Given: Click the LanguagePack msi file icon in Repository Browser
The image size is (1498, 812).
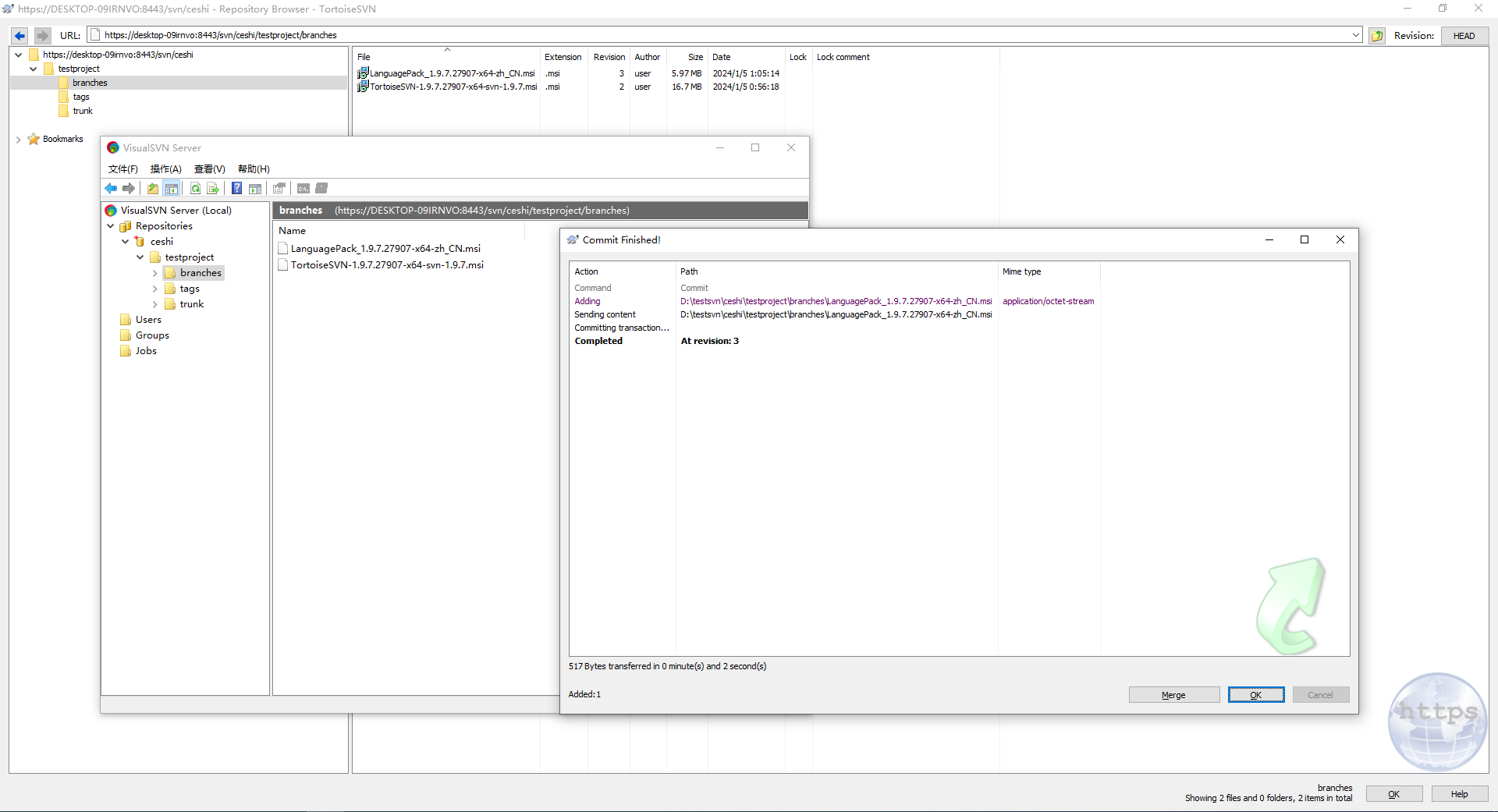Looking at the screenshot, I should tap(363, 73).
